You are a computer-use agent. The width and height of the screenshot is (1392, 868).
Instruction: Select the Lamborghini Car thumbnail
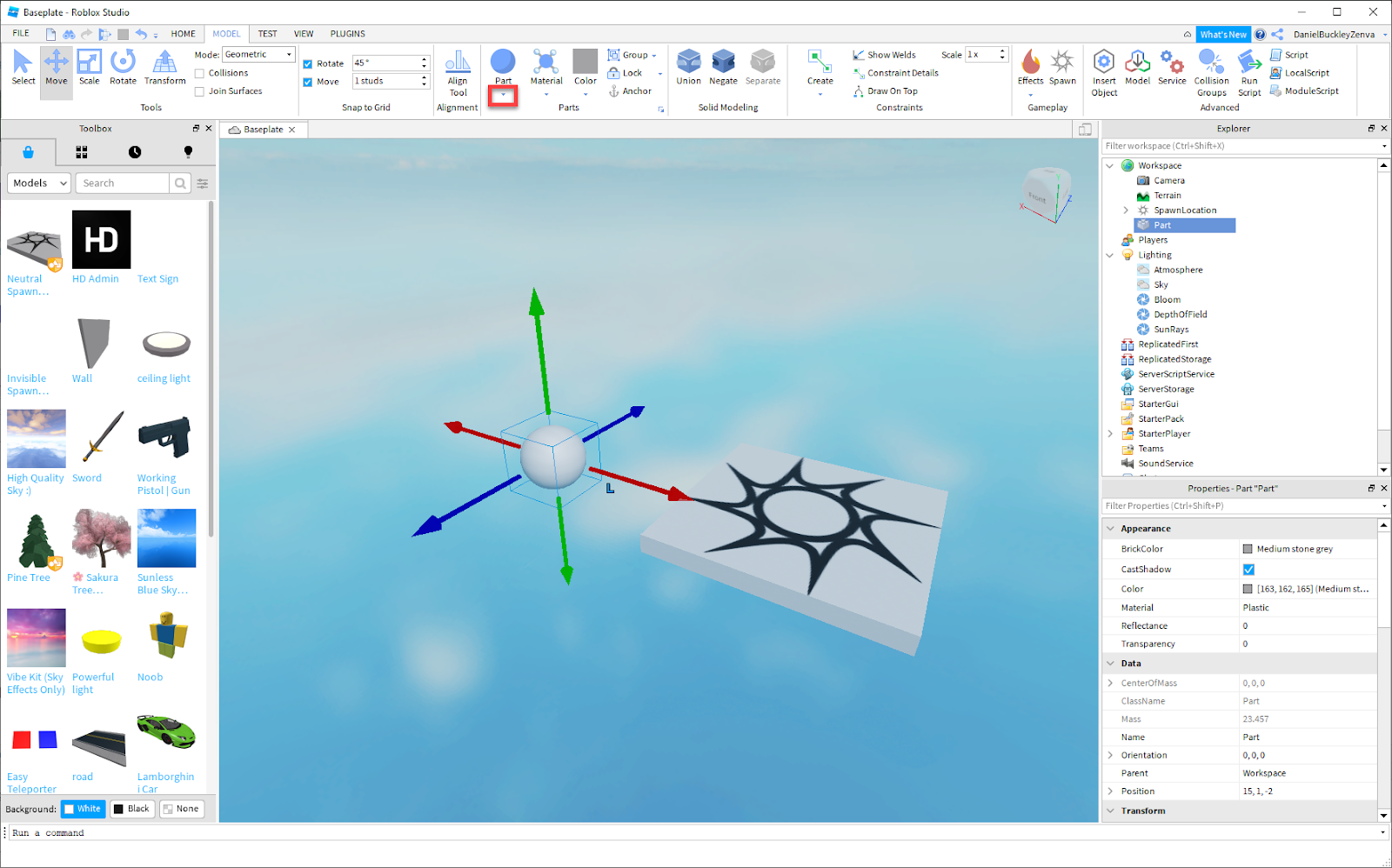tap(166, 731)
